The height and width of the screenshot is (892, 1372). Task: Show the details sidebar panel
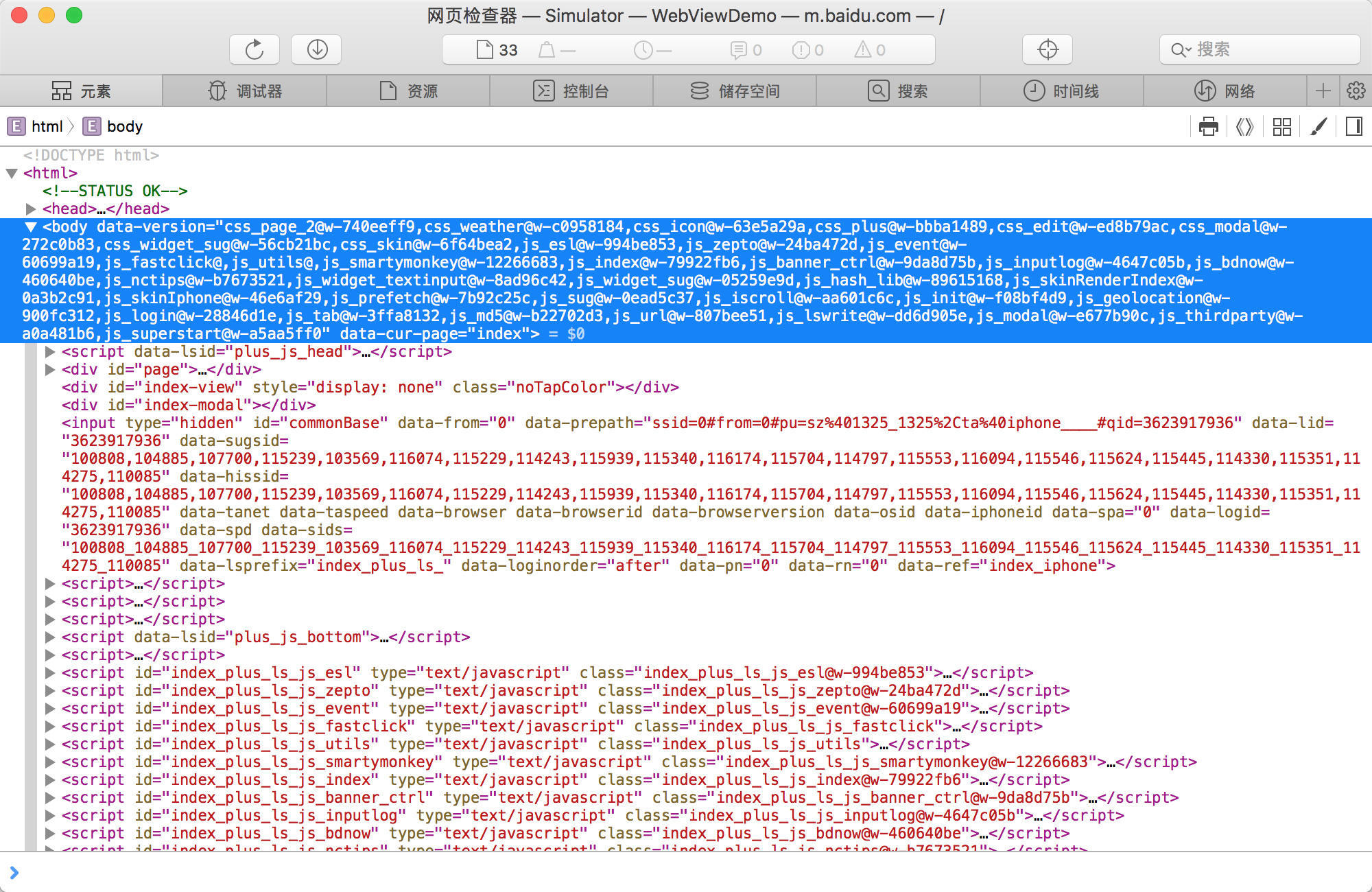(x=1354, y=126)
